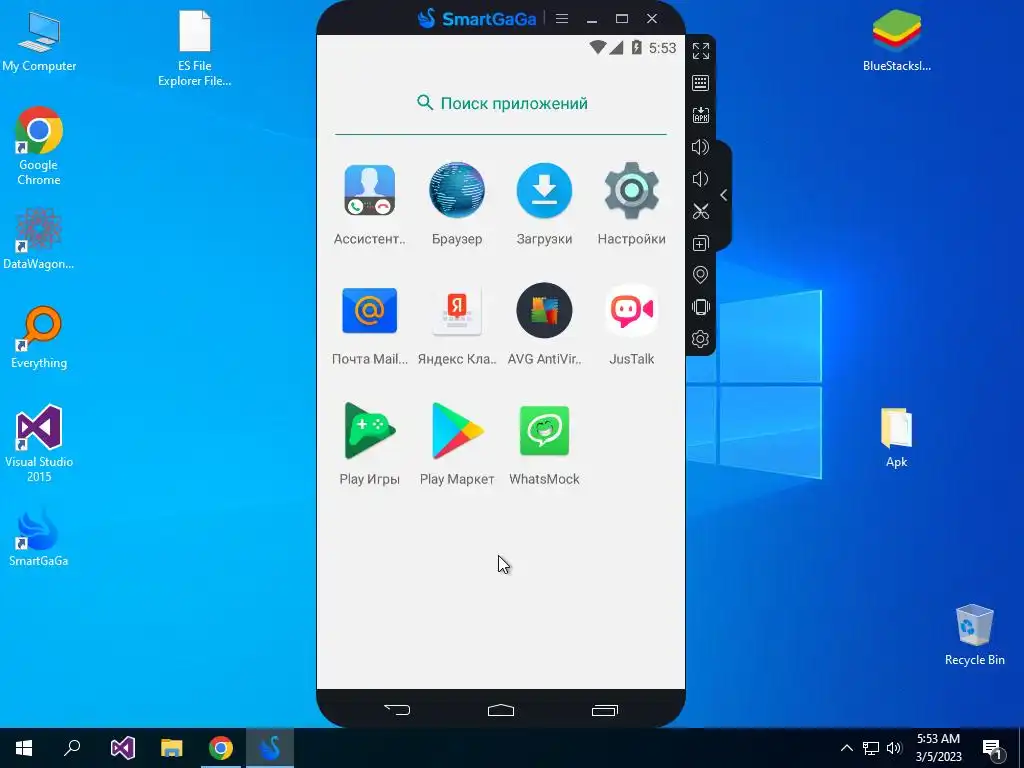Toggle SmartGaGa fullscreen from the sidebar
This screenshot has height=768, width=1024.
[701, 51]
